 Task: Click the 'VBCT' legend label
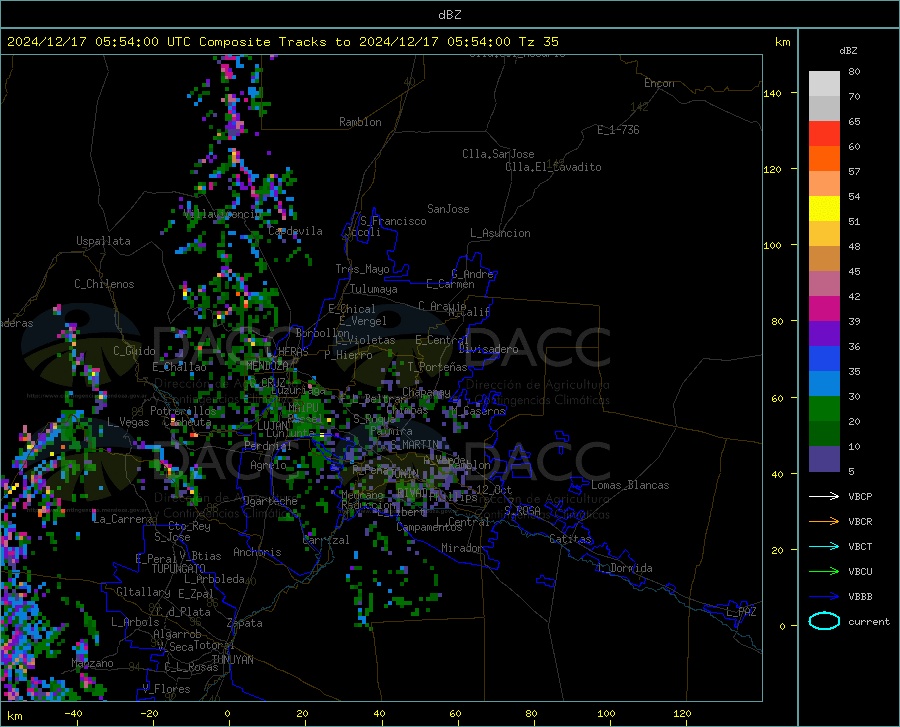pos(860,547)
